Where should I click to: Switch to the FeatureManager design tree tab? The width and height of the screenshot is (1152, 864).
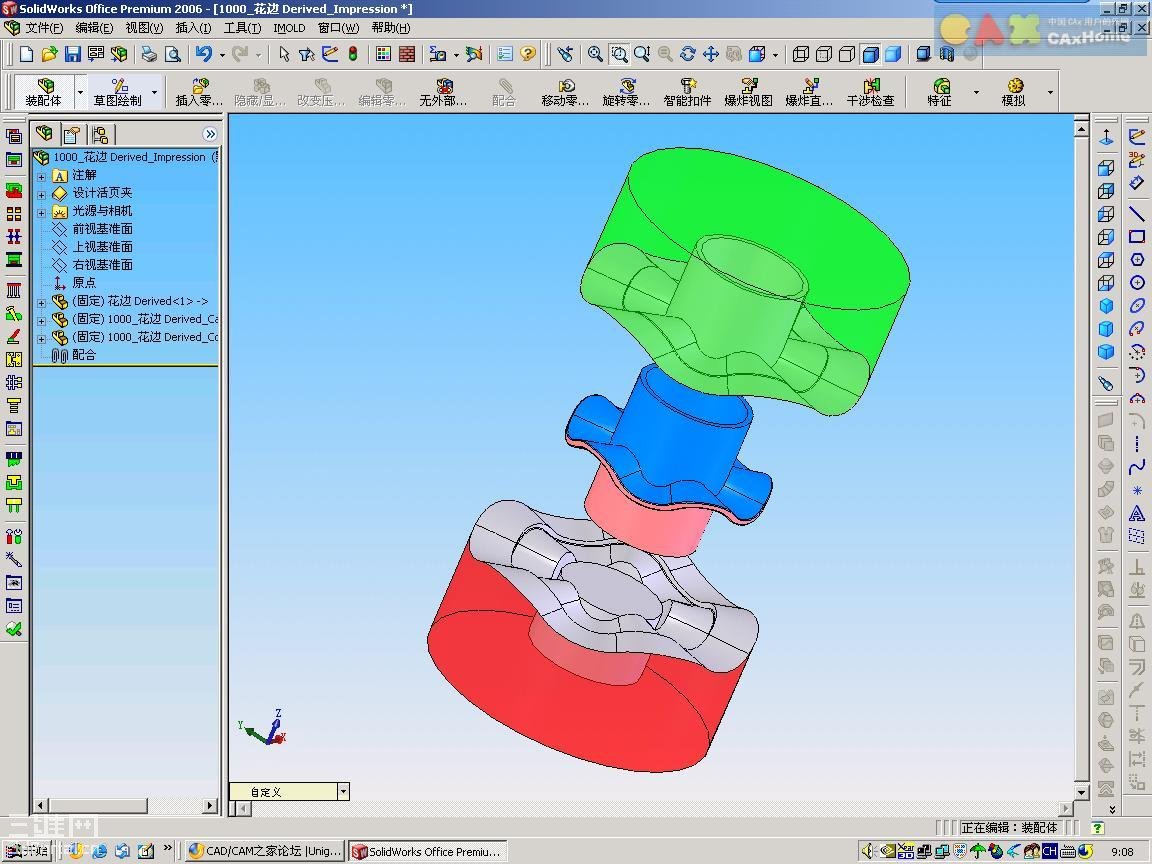pyautogui.click(x=46, y=134)
